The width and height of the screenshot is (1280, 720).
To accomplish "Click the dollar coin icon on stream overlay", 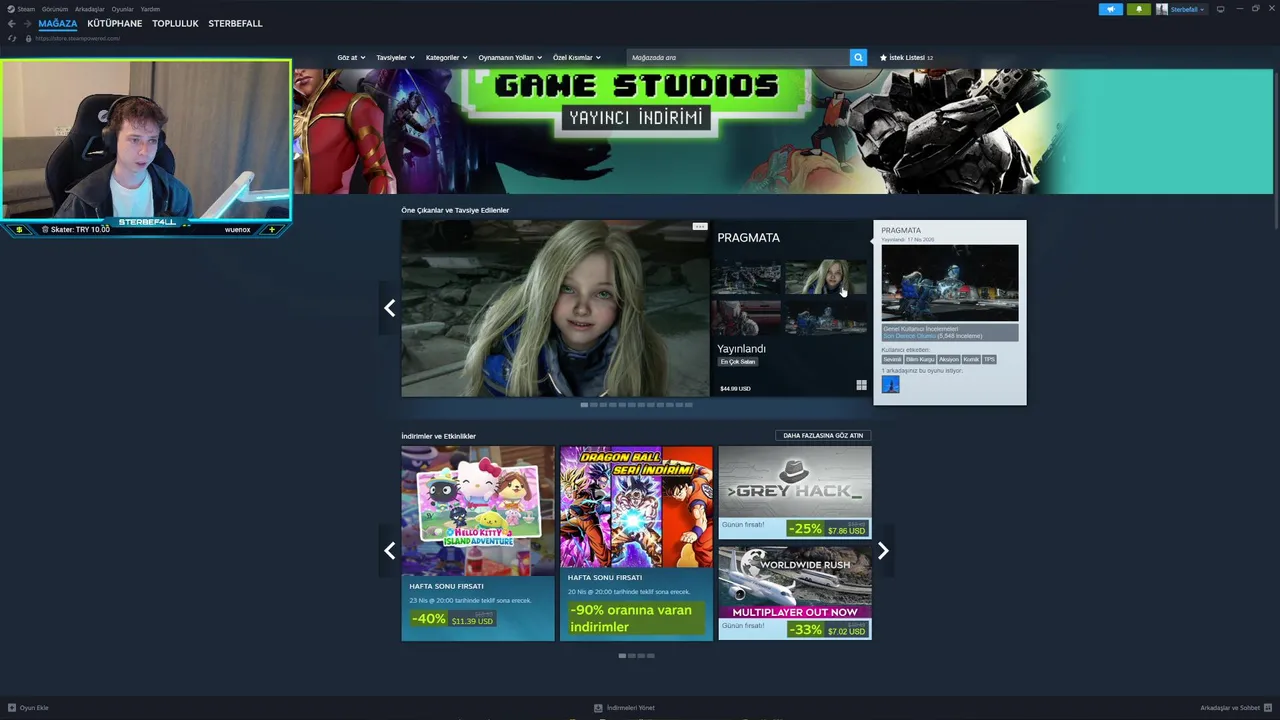I will click(19, 230).
